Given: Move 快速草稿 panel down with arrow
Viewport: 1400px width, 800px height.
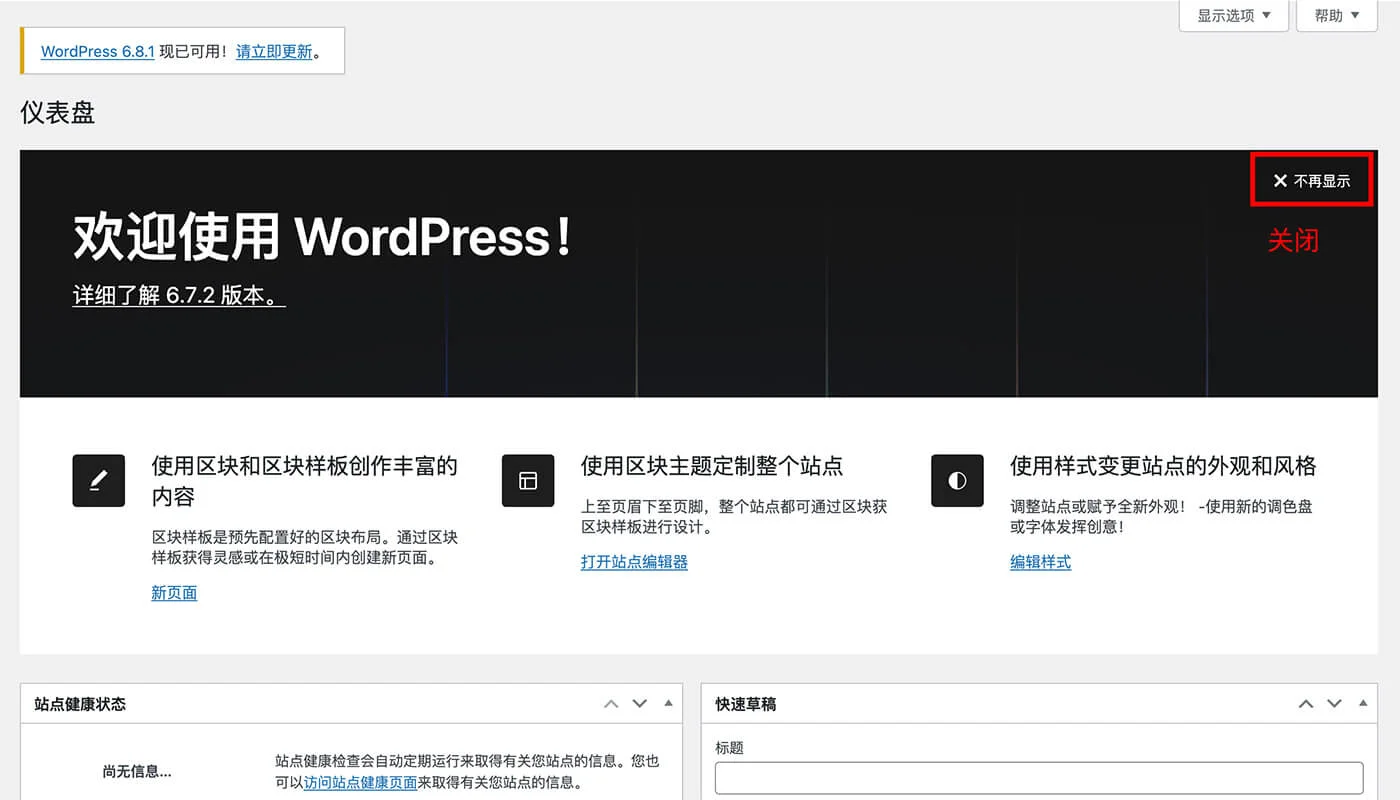Looking at the screenshot, I should 1334,704.
